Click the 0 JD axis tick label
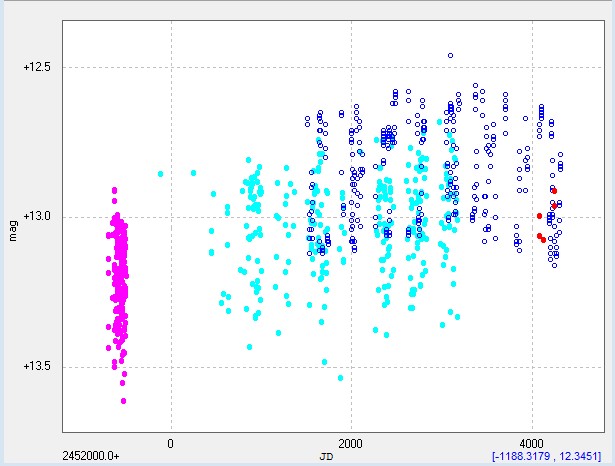 [x=170, y=444]
